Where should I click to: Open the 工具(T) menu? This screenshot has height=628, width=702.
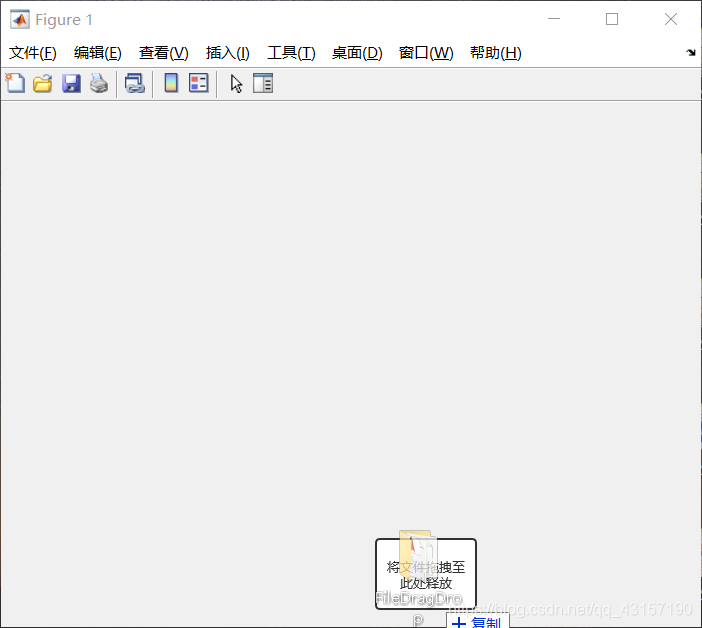coord(291,53)
